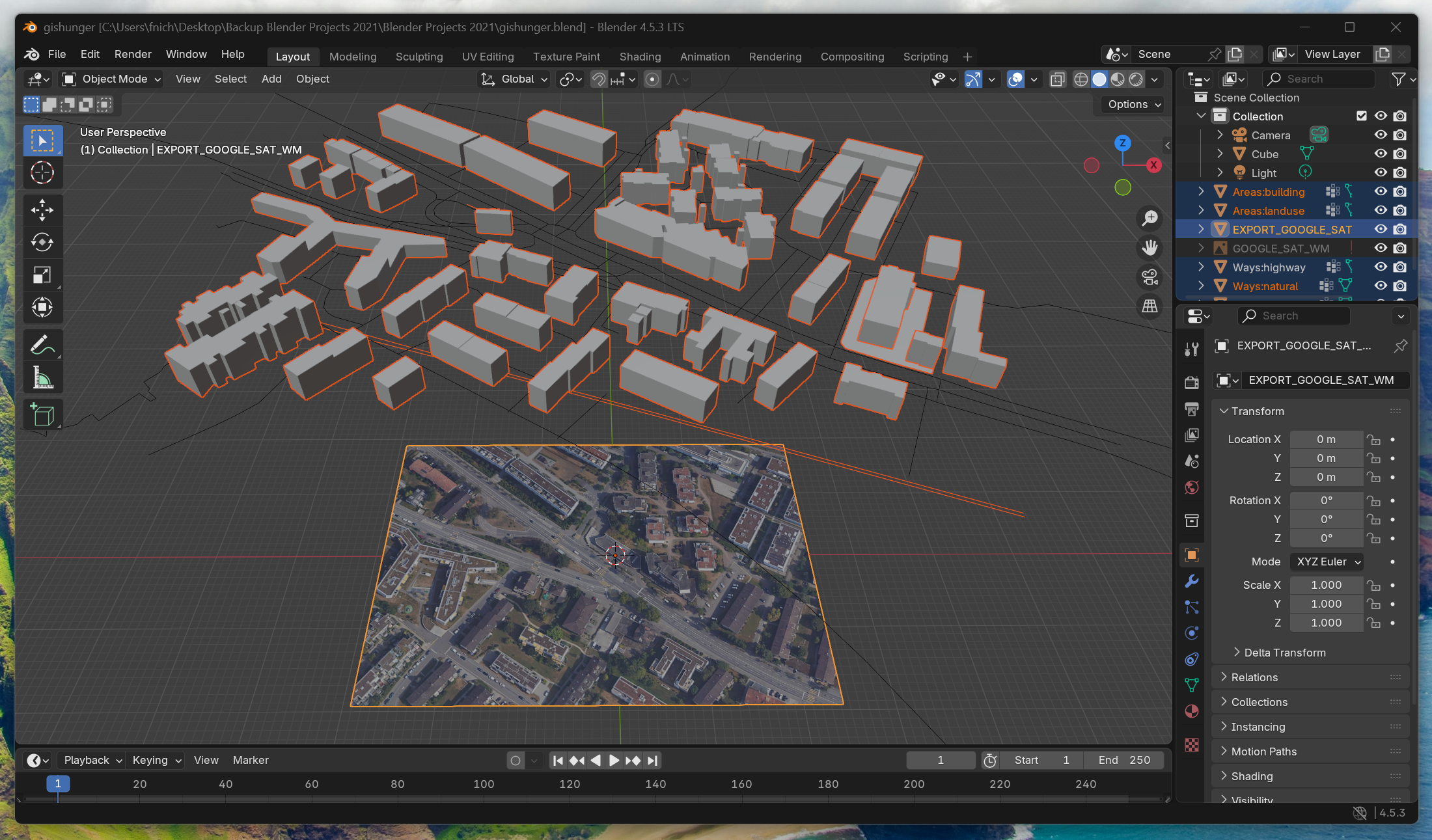Open the Material properties tab
Viewport: 1432px width, 840px height.
1192,711
